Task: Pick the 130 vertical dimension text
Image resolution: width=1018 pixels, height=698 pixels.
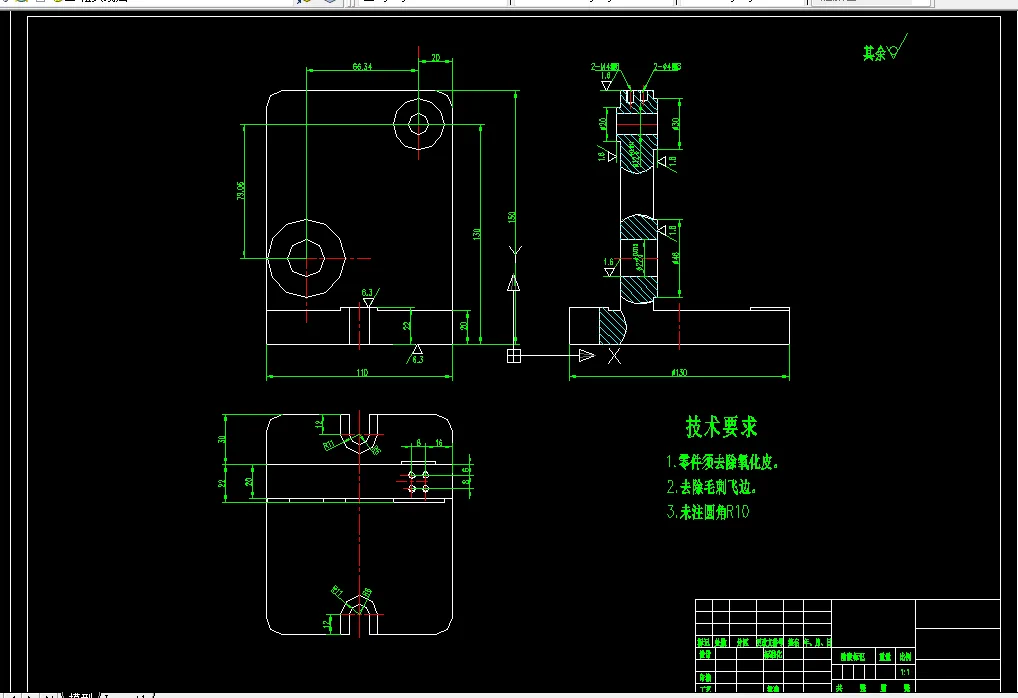Action: (477, 234)
